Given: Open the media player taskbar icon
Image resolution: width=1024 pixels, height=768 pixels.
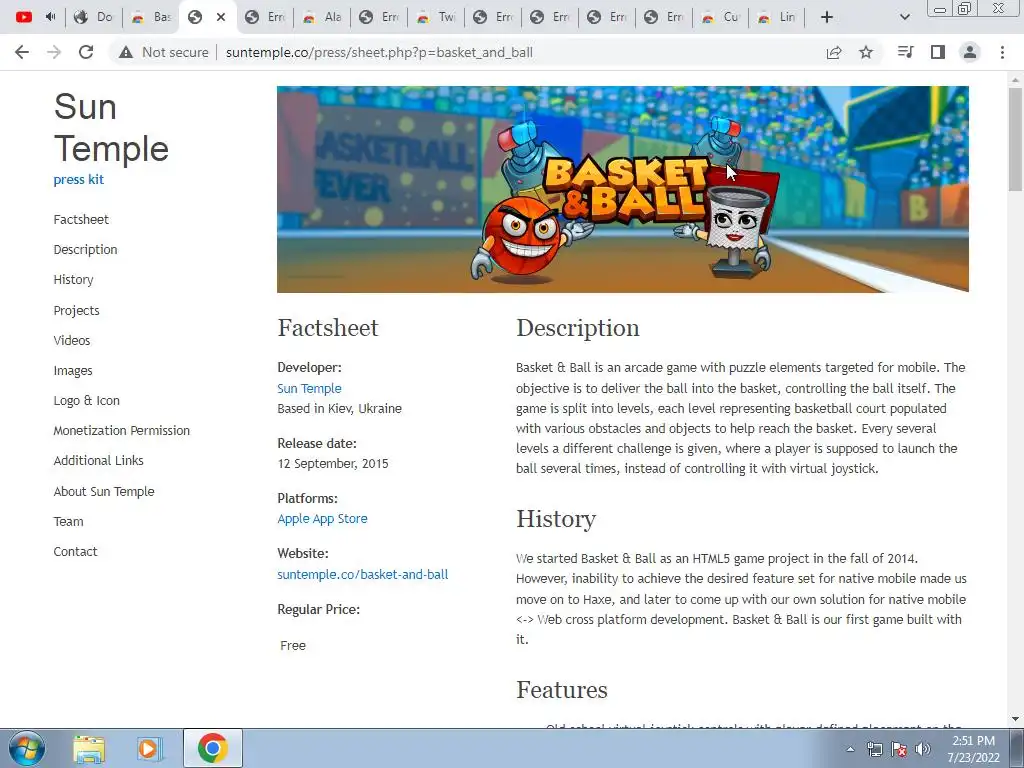Looking at the screenshot, I should click(149, 748).
